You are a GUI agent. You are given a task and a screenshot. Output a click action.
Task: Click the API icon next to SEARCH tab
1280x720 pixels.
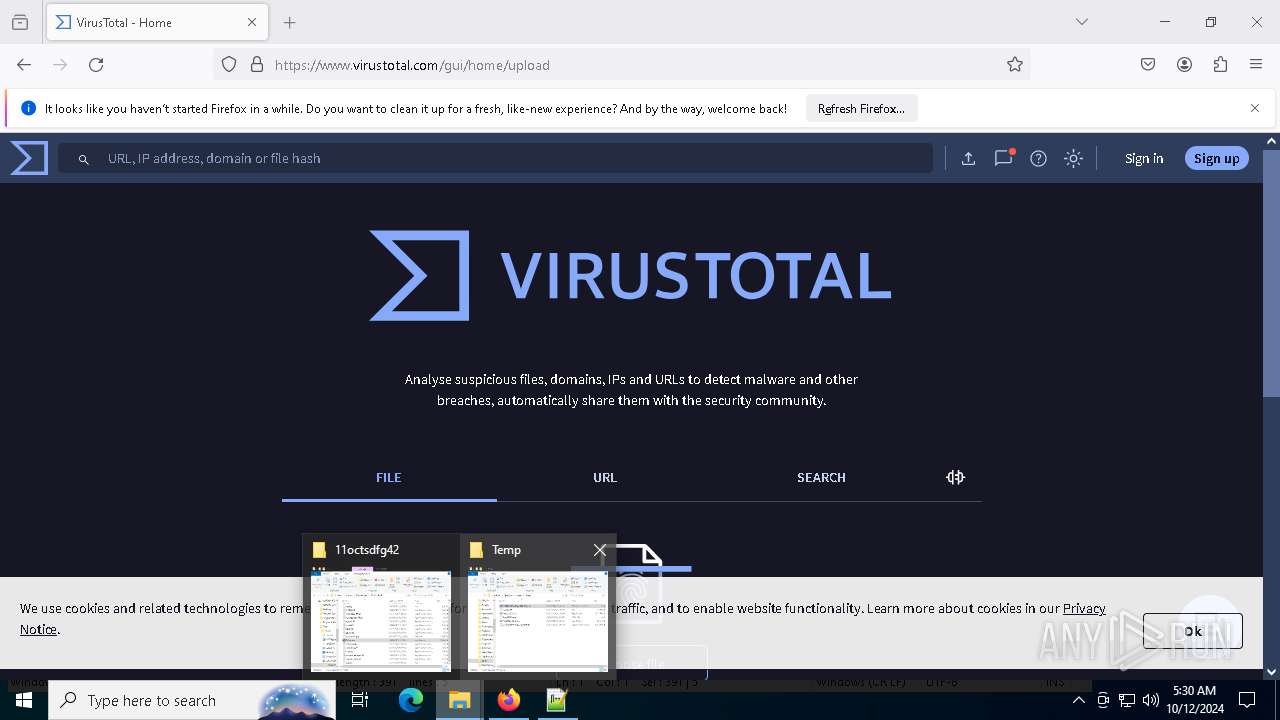tap(955, 478)
